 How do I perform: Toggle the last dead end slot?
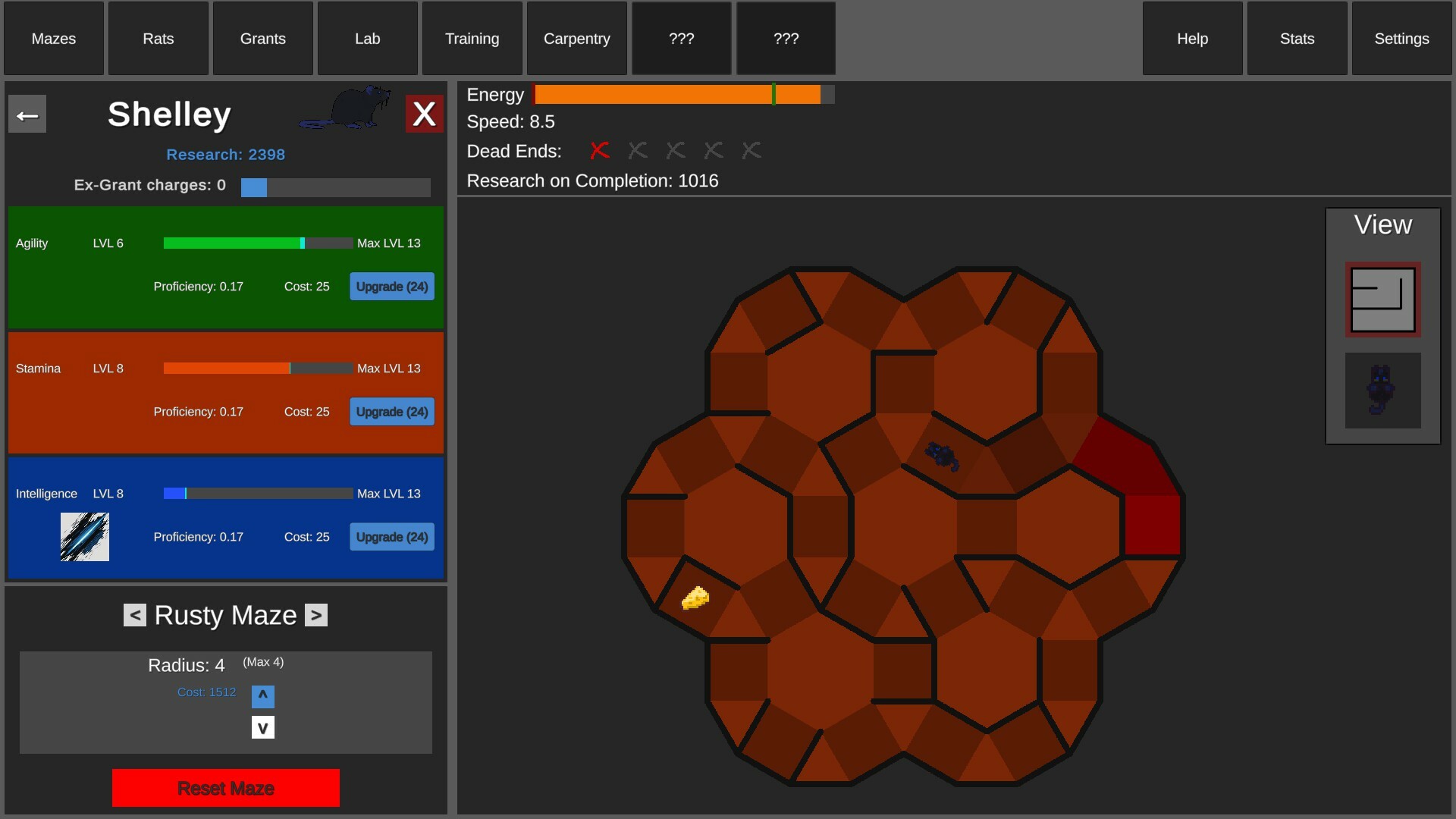click(751, 150)
